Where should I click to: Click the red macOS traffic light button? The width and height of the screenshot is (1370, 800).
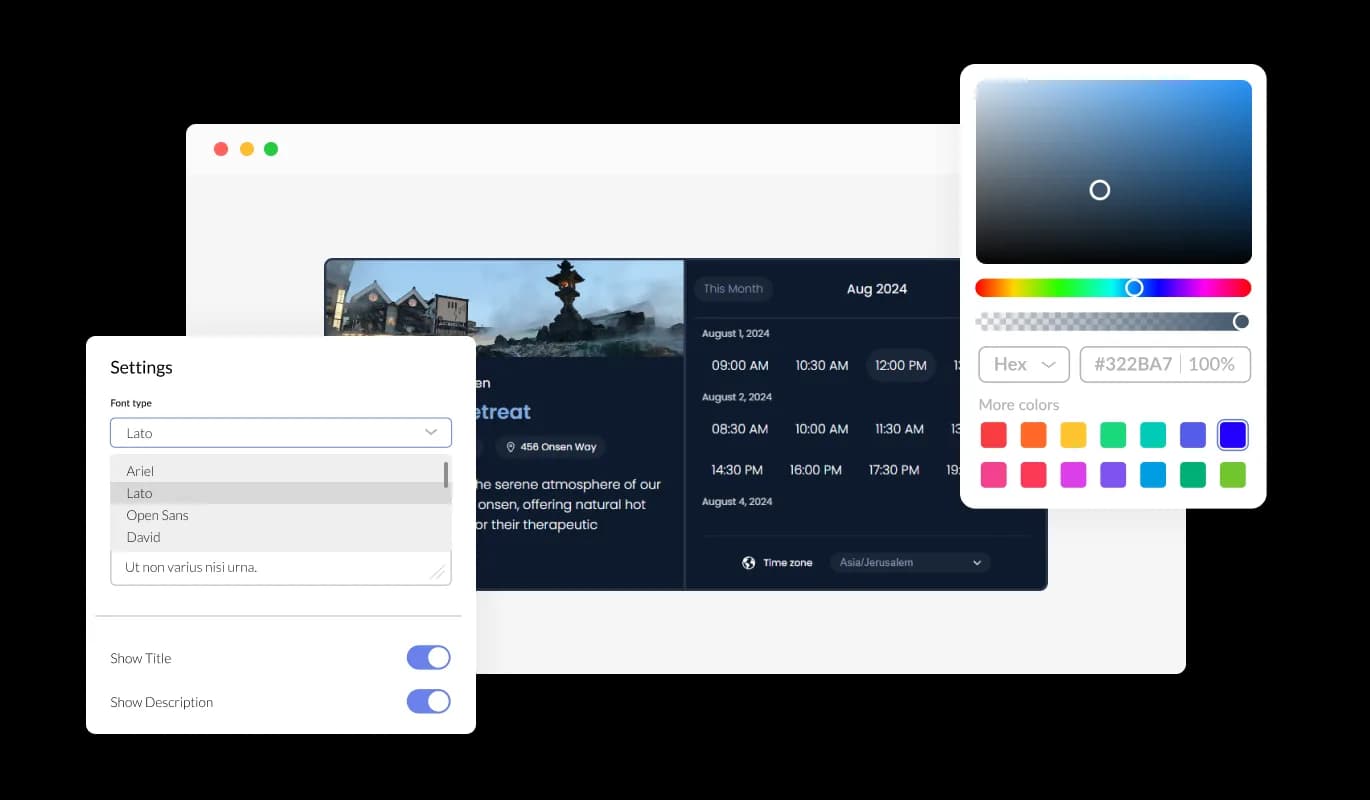point(221,148)
